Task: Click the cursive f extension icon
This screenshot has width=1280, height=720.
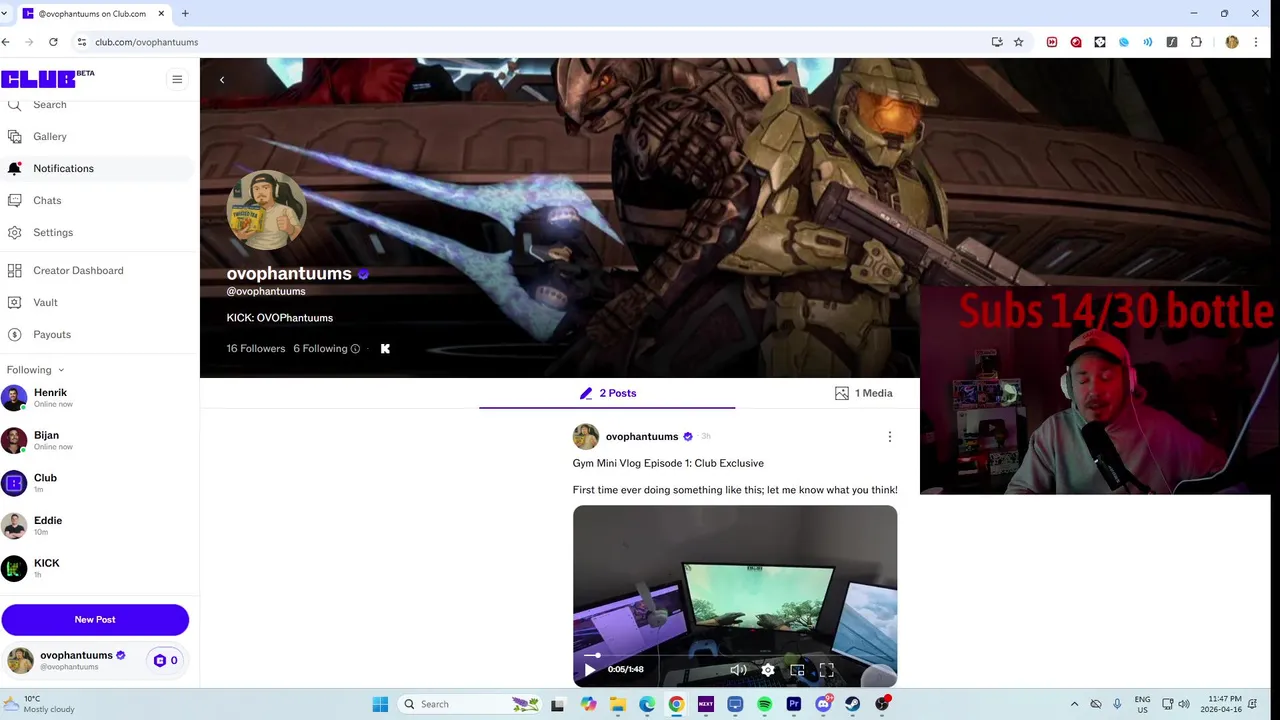Action: tap(1172, 42)
